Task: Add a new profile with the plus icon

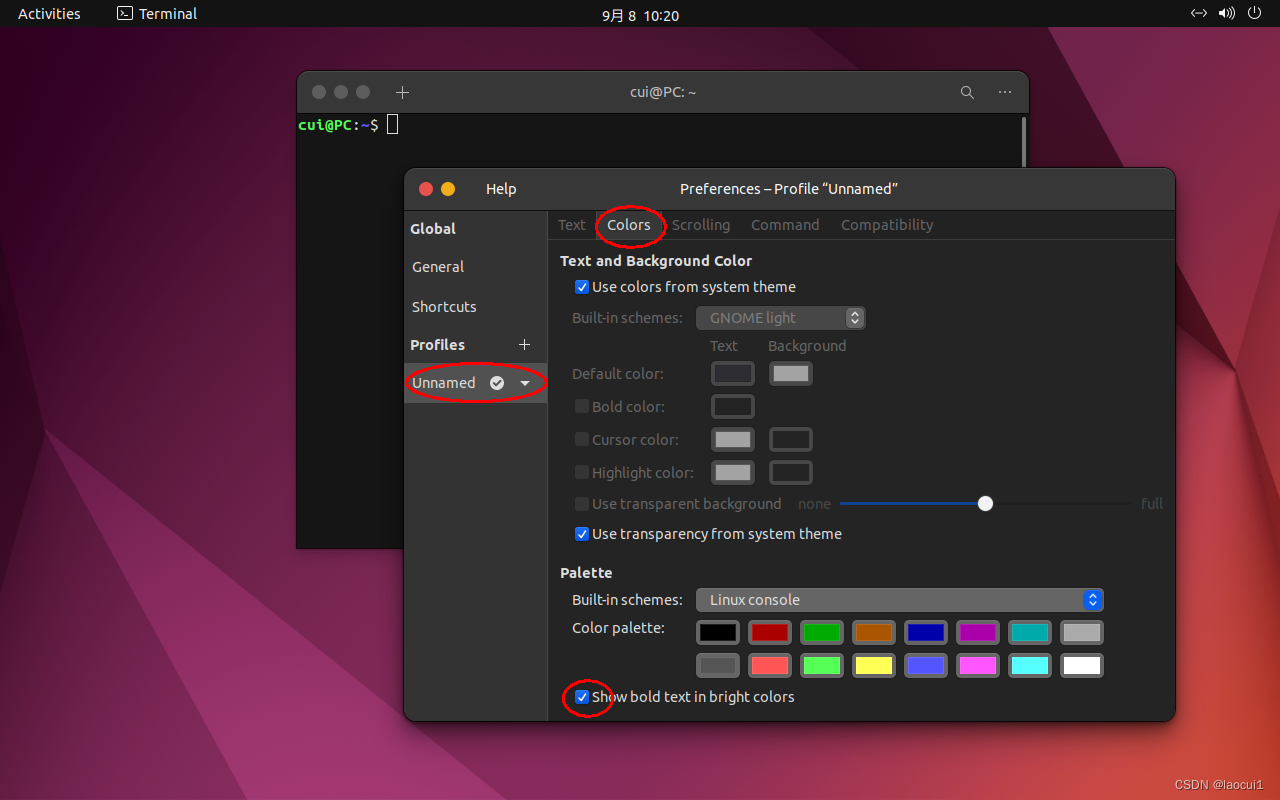Action: click(524, 344)
